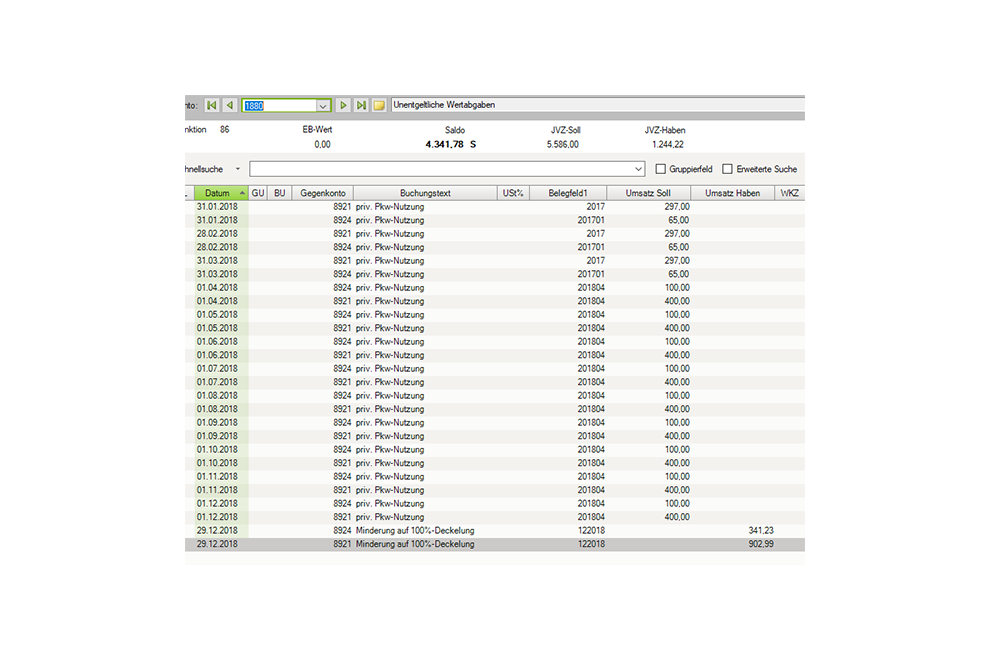The image size is (992, 661).
Task: Jump to the last account
Action: (x=361, y=105)
